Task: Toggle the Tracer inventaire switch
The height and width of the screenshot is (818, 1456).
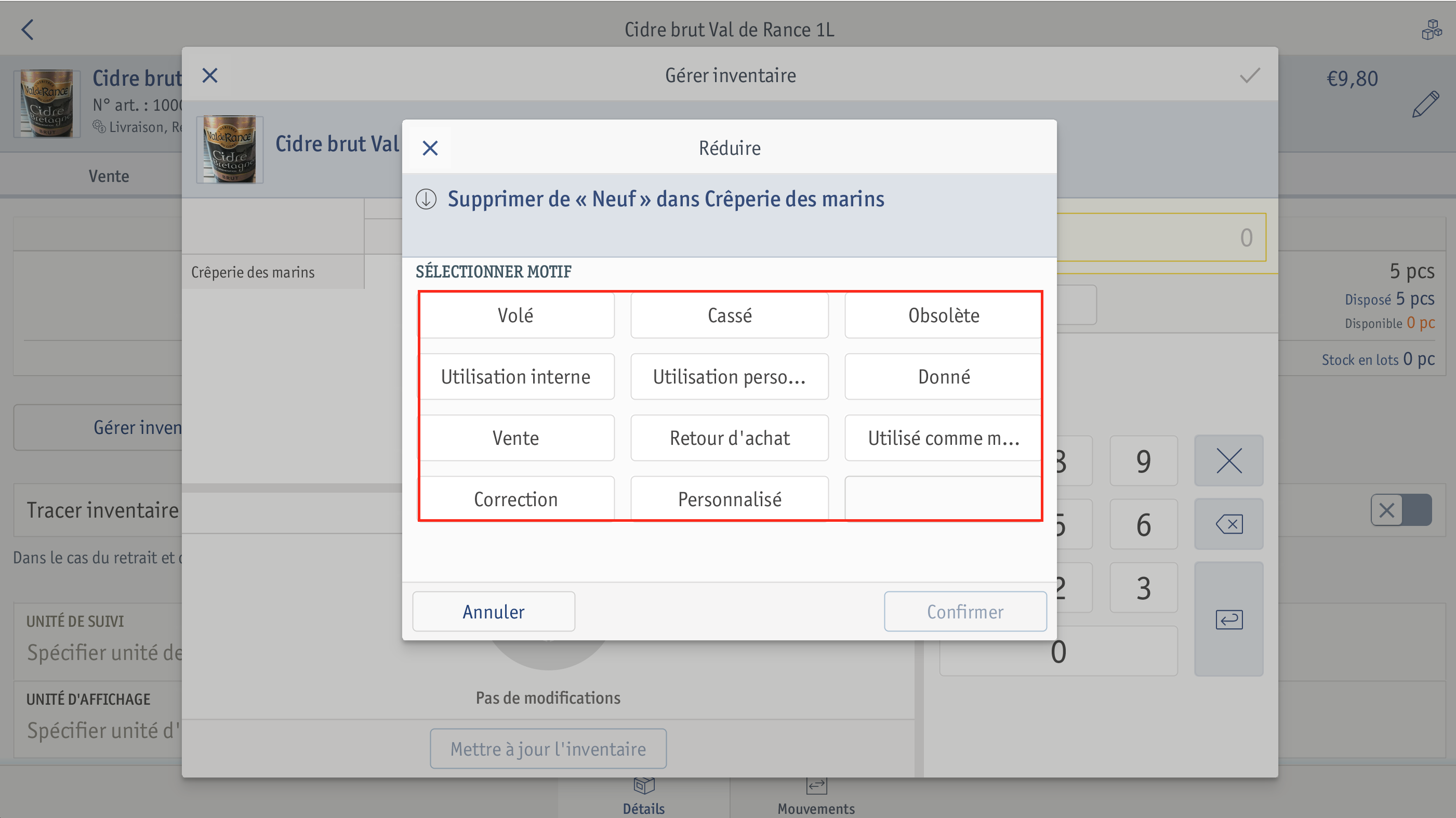Action: tap(1400, 510)
